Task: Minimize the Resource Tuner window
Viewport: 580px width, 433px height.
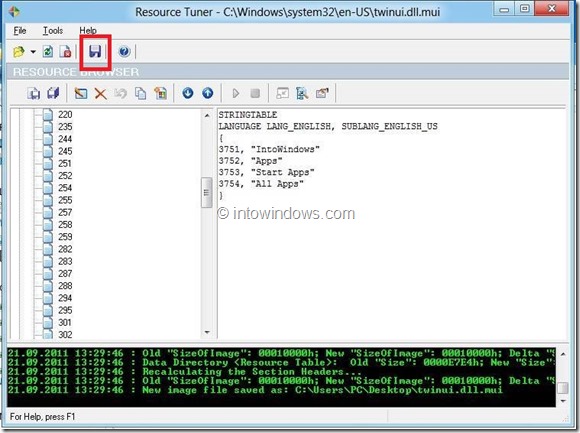Action: (x=504, y=9)
